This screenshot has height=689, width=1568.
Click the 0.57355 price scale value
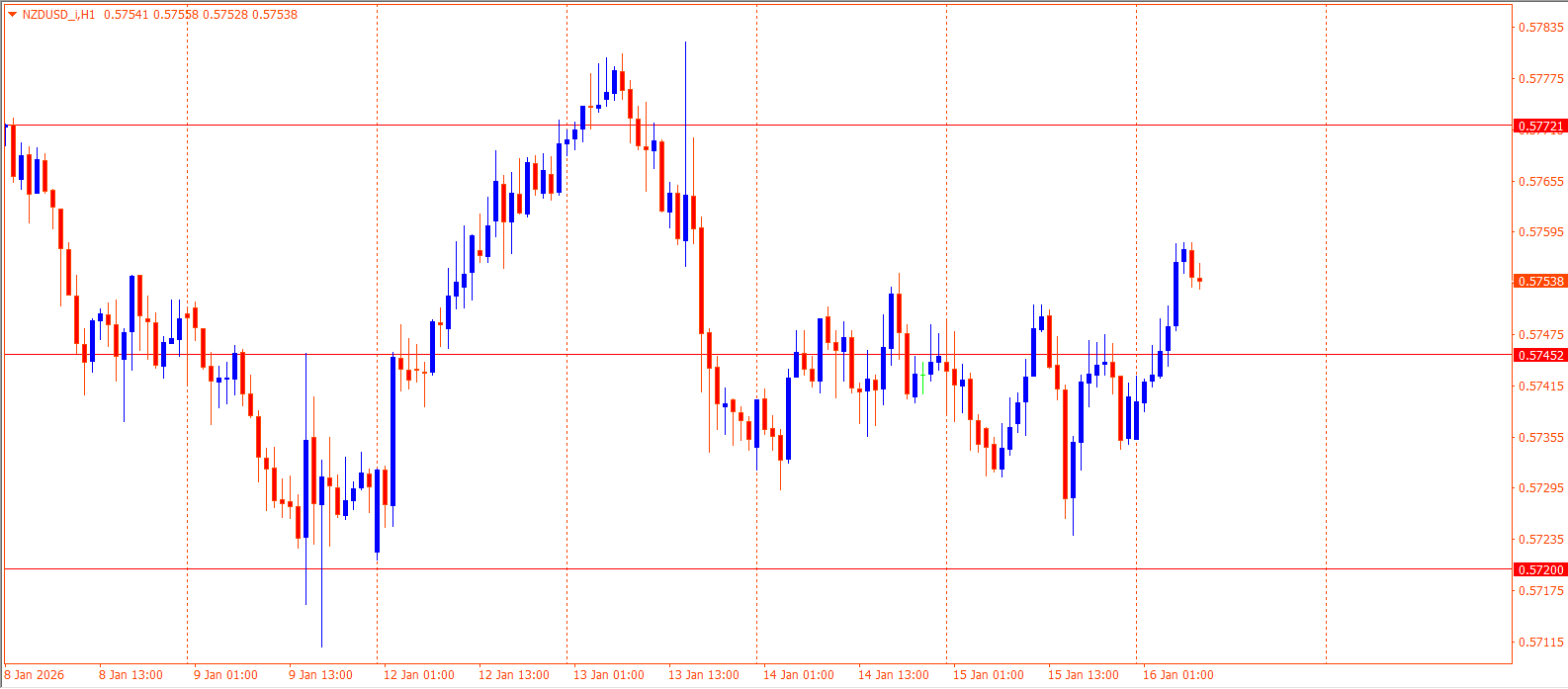tap(1541, 437)
